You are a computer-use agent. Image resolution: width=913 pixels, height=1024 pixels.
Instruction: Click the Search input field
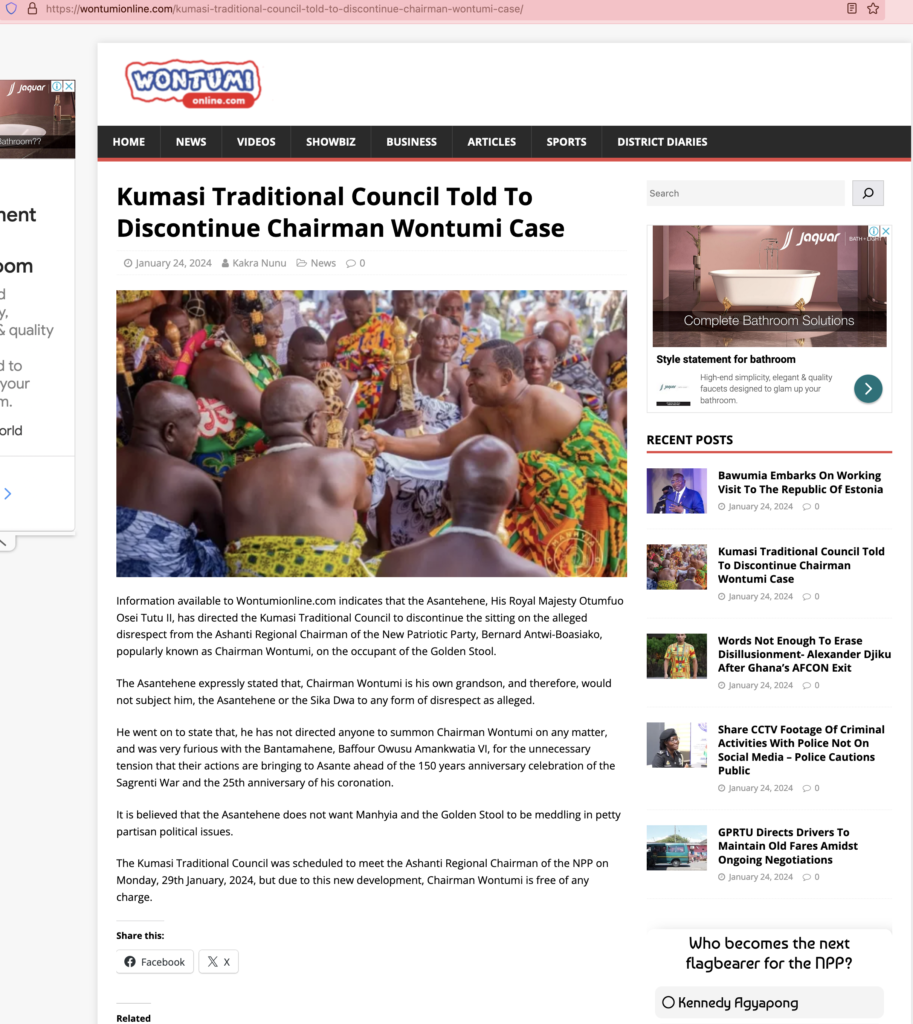(x=745, y=193)
